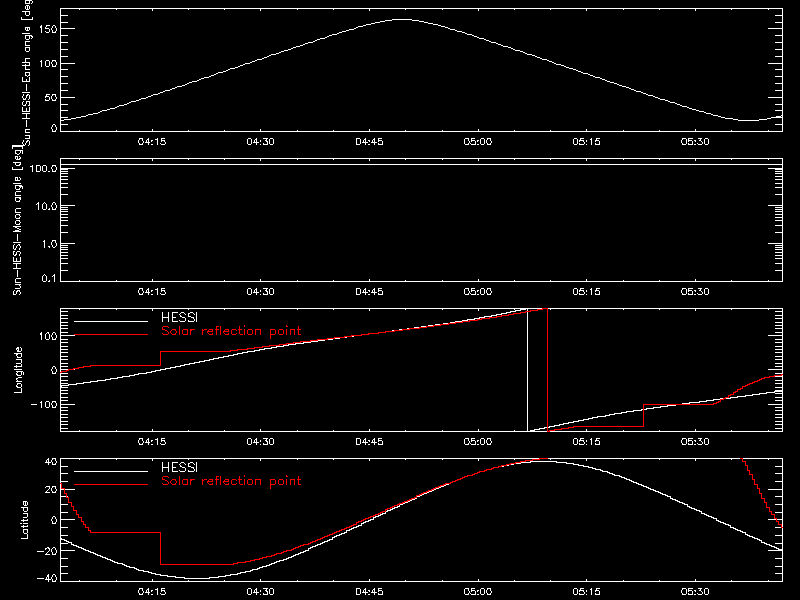The image size is (800, 600).
Task: Click the red Solar reflection point legend in Latitude plot
Action: point(231,481)
